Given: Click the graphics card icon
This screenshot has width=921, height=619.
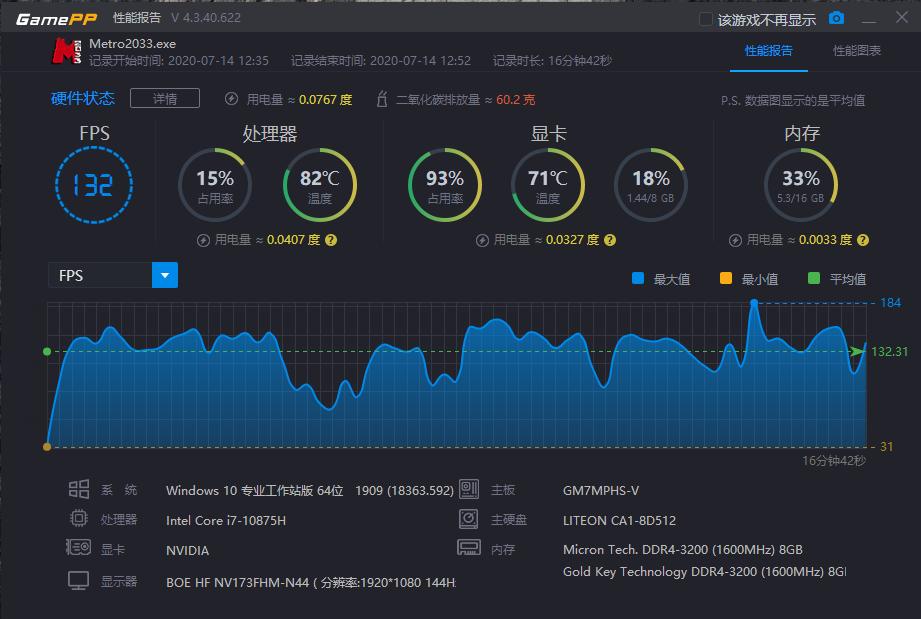Looking at the screenshot, I should coord(78,547).
